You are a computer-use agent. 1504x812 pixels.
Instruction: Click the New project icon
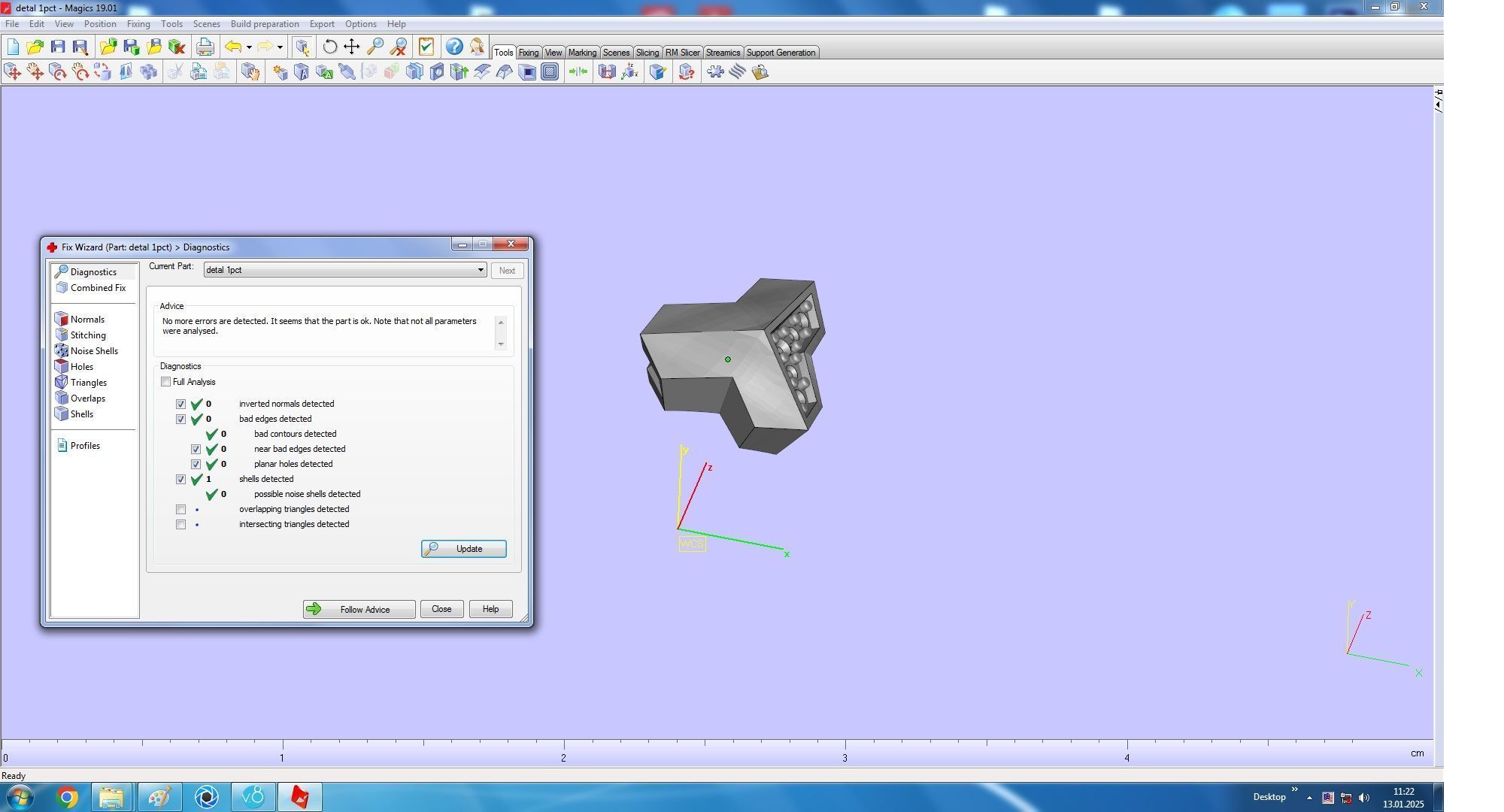(13, 47)
